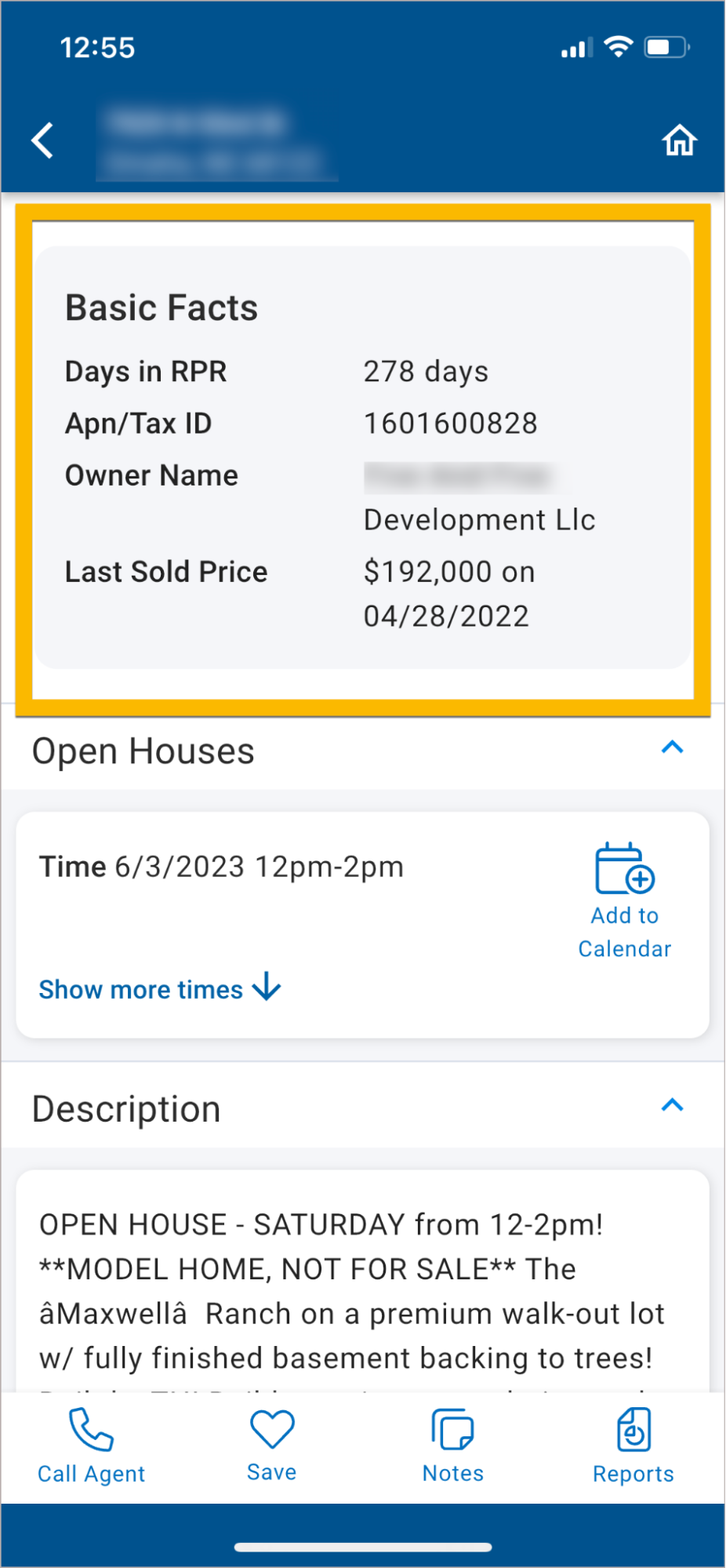
Task: Go to home via house icon
Action: [x=679, y=141]
